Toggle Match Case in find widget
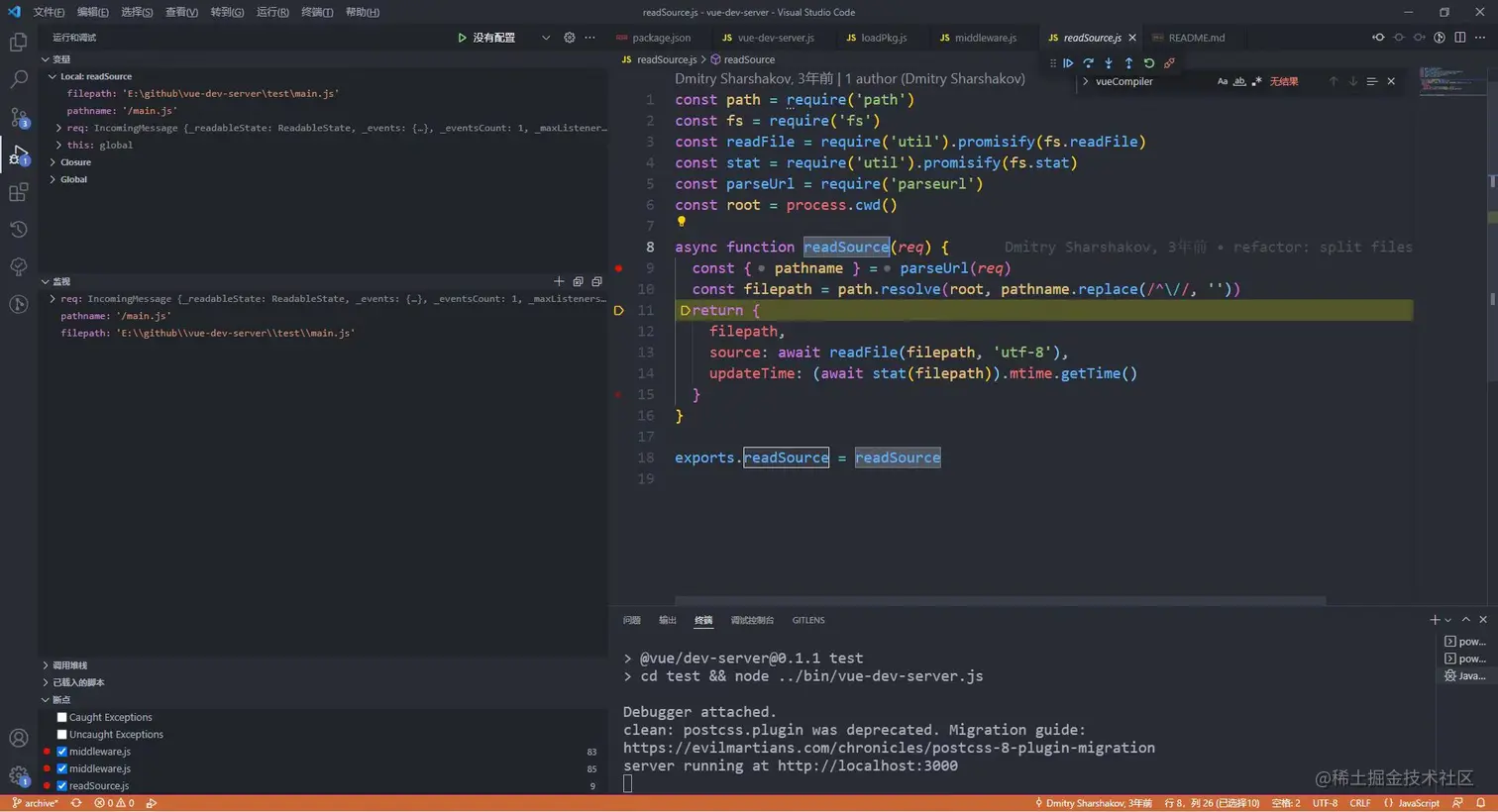The width and height of the screenshot is (1498, 812). click(x=1222, y=81)
